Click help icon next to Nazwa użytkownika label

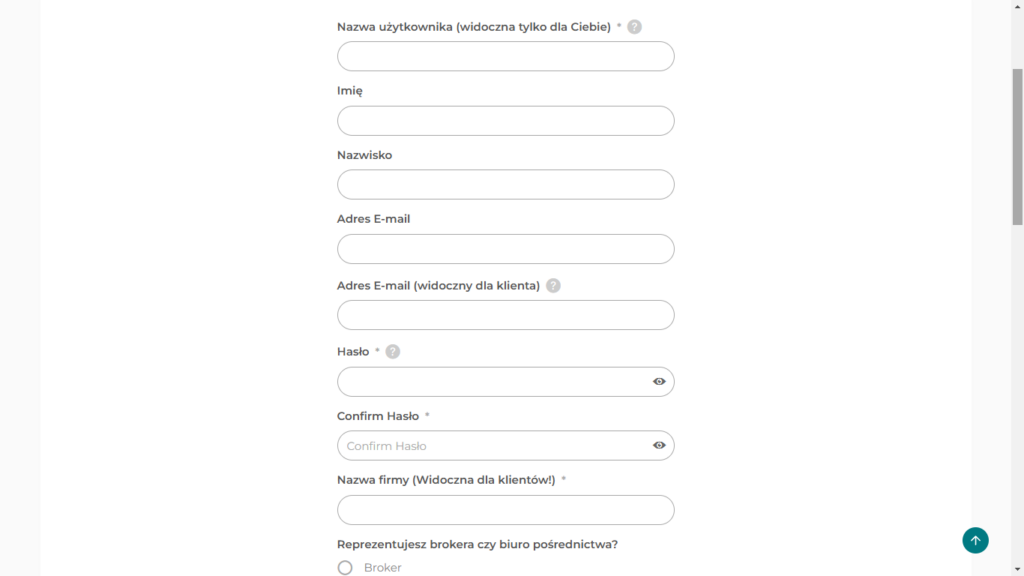coord(634,27)
